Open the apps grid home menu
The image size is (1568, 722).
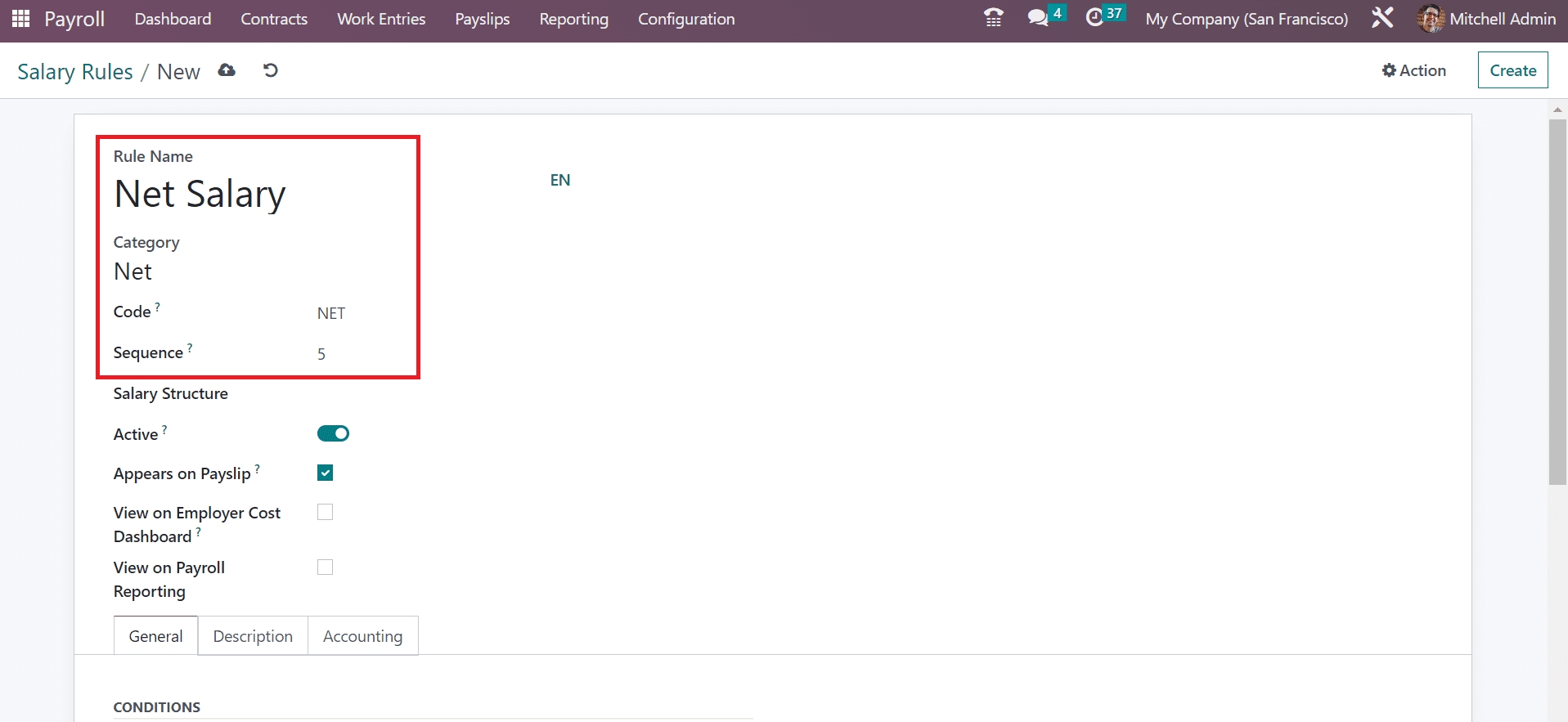[x=20, y=18]
